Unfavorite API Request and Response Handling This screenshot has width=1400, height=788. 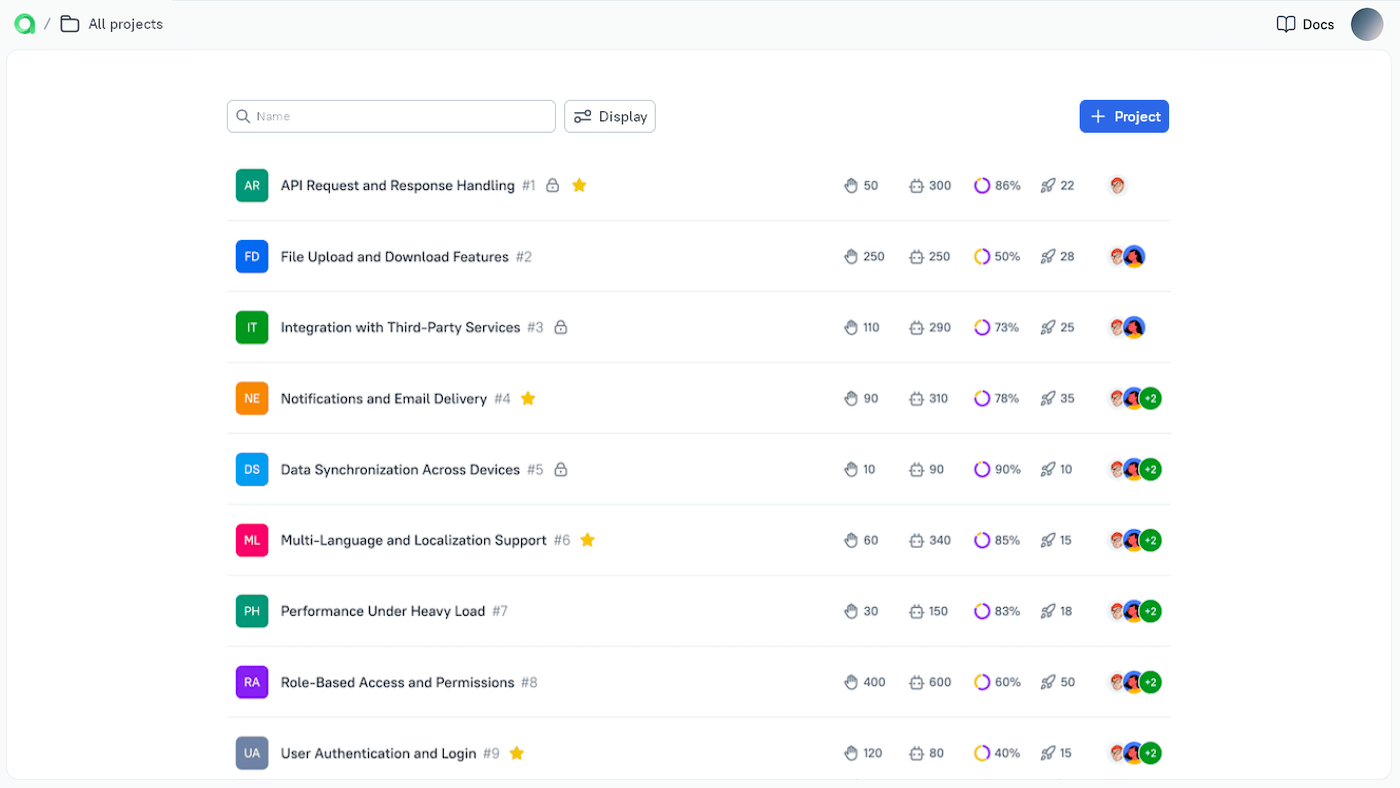578,185
